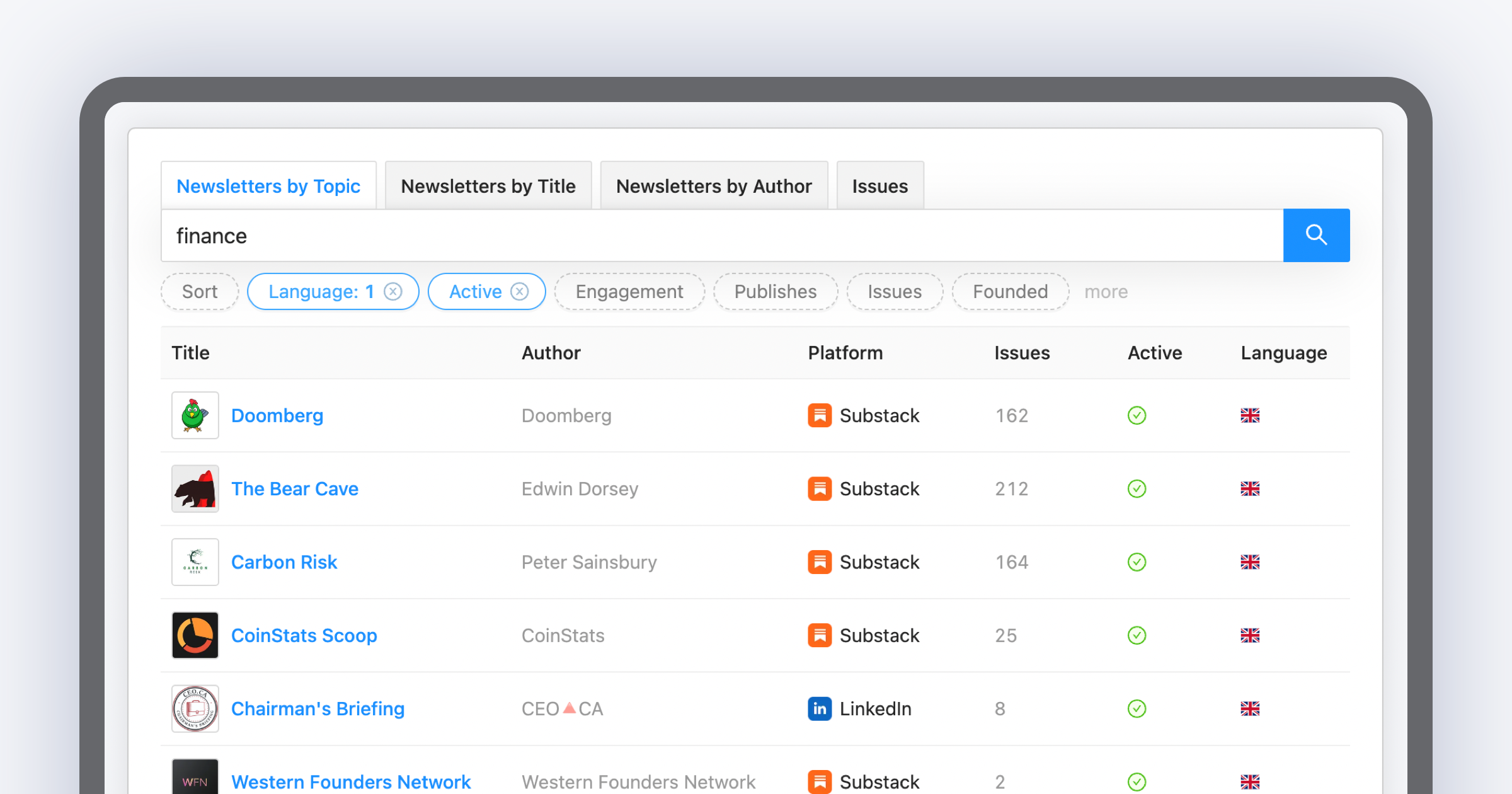Click the green active checkmark for Carbon Risk
This screenshot has width=1512, height=794.
click(1137, 562)
